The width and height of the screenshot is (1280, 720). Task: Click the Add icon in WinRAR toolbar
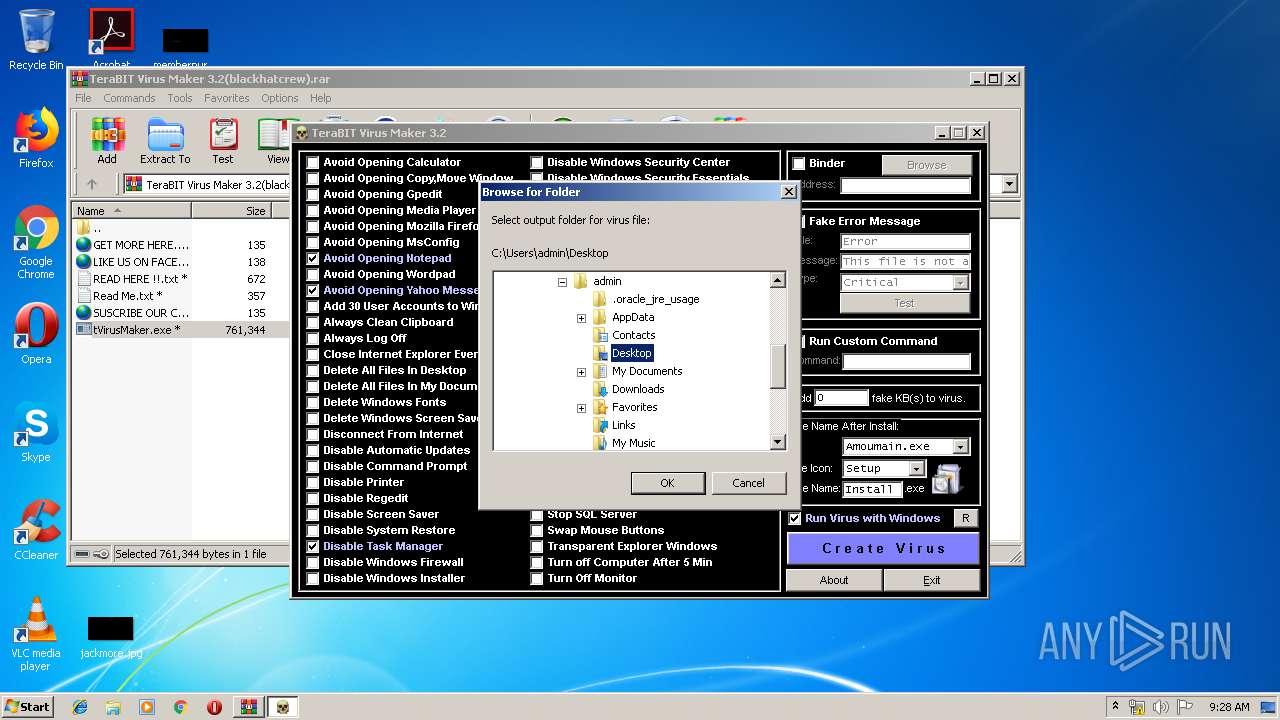coord(107,141)
